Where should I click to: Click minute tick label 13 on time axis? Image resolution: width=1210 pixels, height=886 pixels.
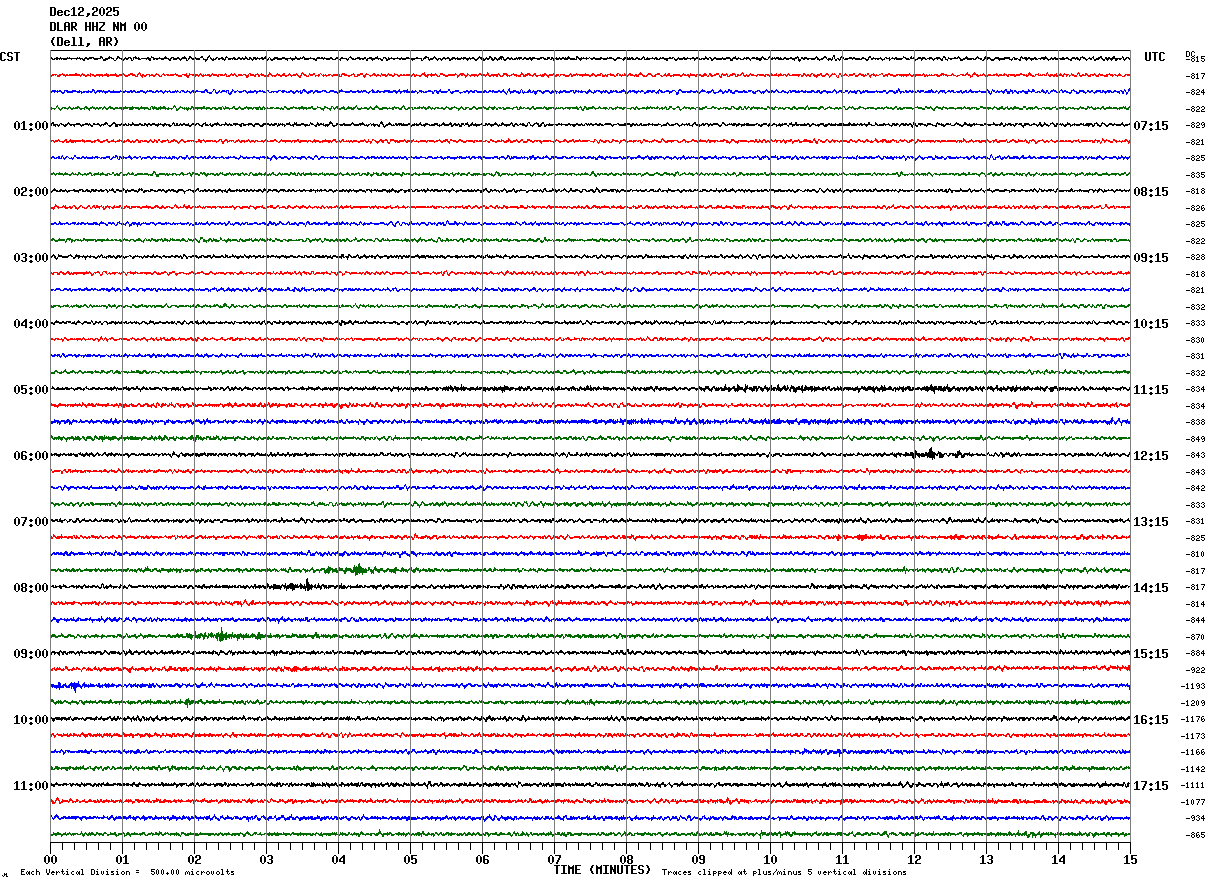click(x=986, y=859)
